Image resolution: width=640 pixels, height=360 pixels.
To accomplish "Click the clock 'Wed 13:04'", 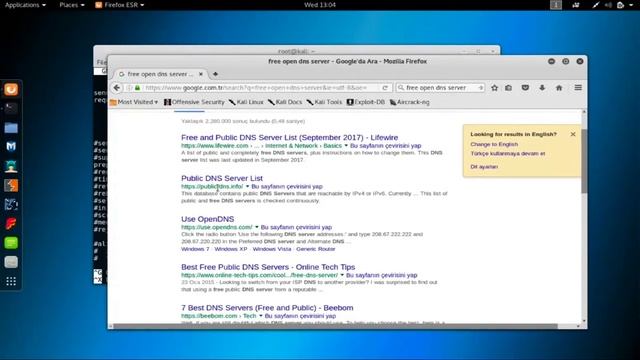I will pyautogui.click(x=320, y=5).
